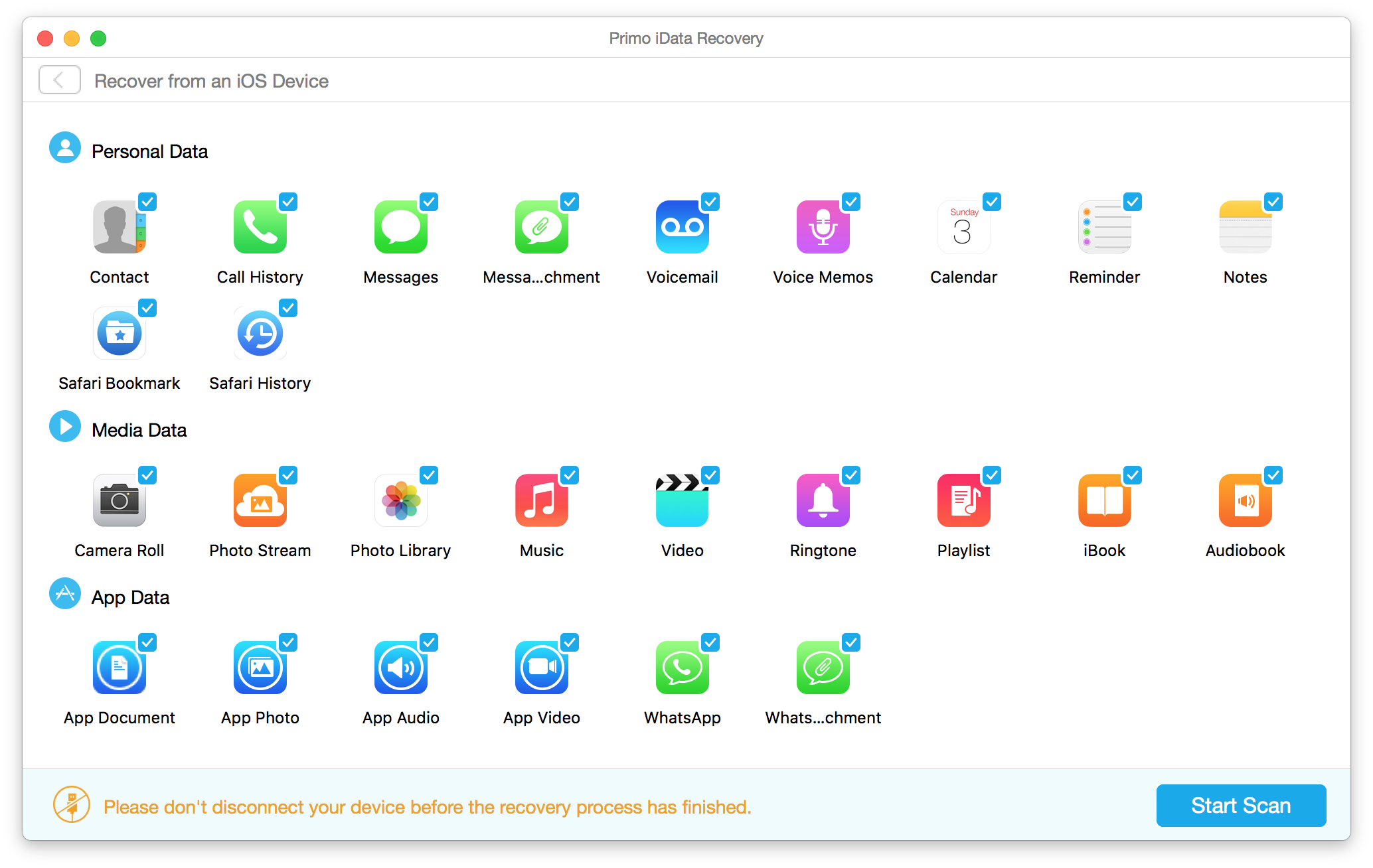Viewport: 1373px width, 868px height.
Task: Select the Safari Bookmark icon
Action: click(x=120, y=333)
